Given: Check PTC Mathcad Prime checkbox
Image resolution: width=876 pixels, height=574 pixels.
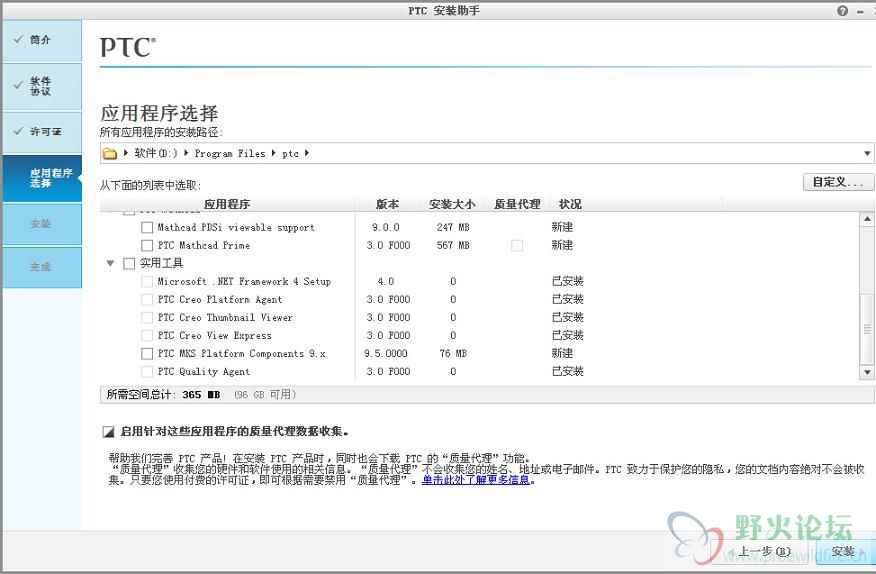Looking at the screenshot, I should [x=147, y=245].
